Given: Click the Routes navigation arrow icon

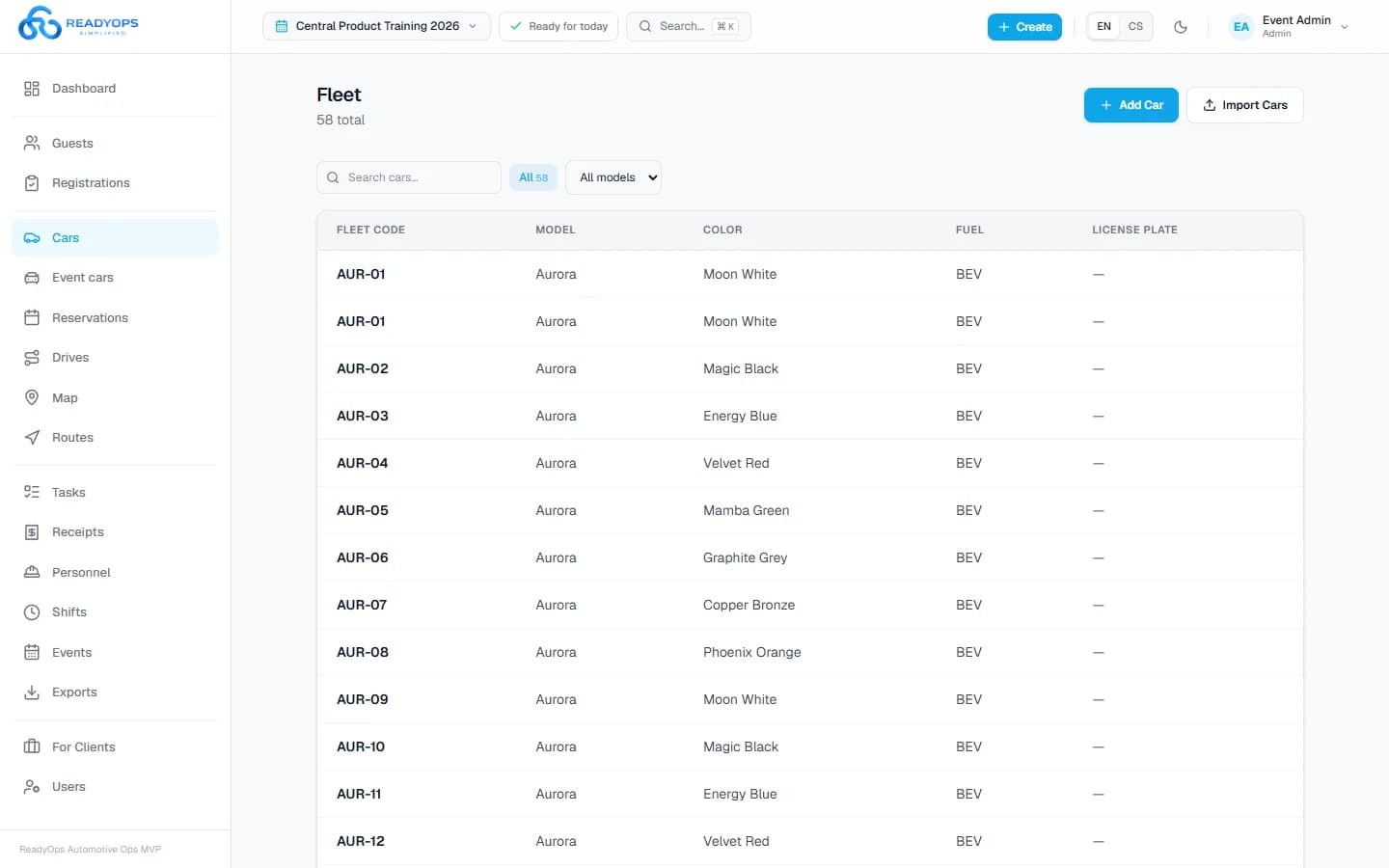Looking at the screenshot, I should (32, 438).
